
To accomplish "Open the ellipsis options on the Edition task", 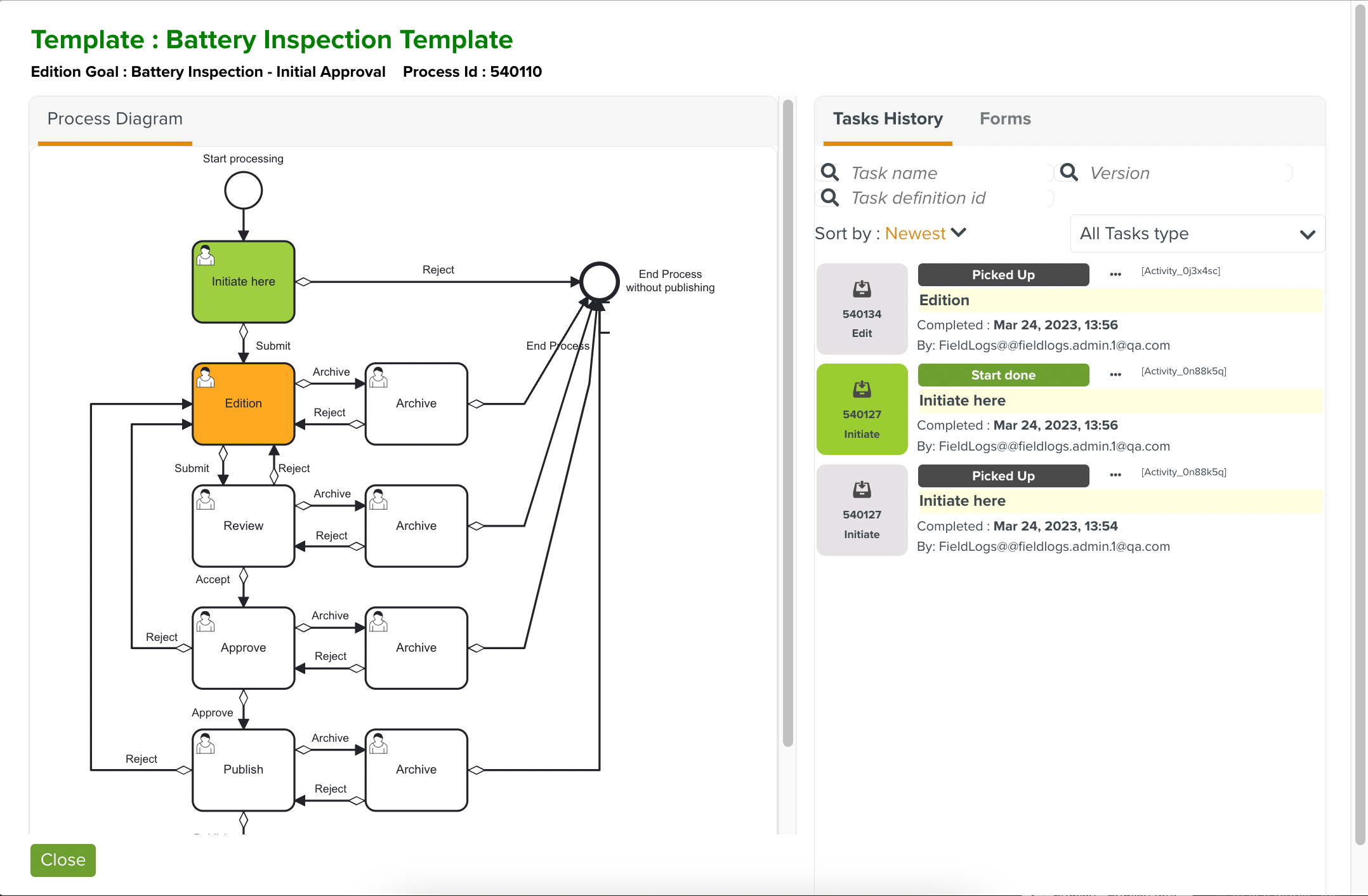I will (x=1115, y=274).
